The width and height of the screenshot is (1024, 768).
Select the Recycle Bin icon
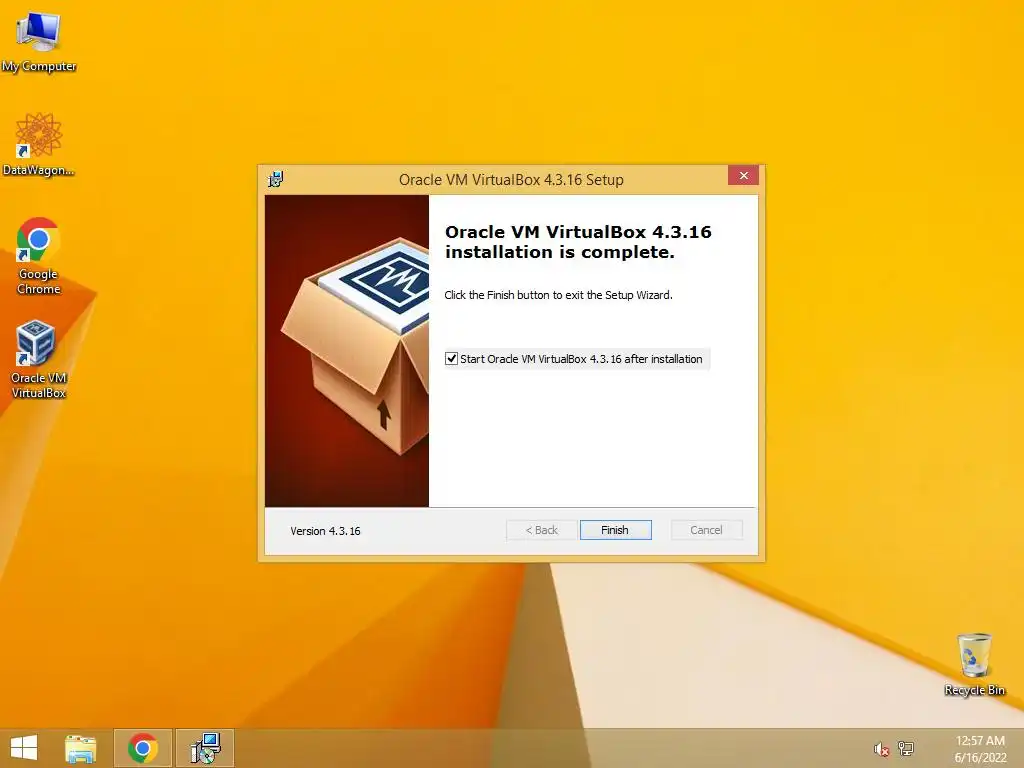pos(974,664)
